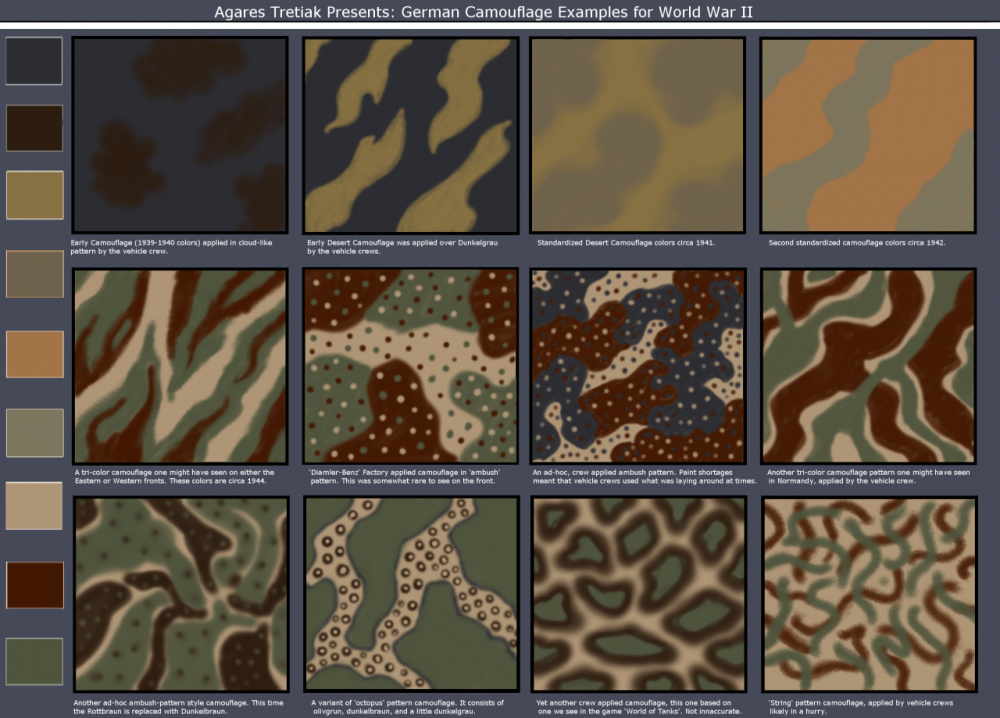Select the second standardized 1942 camouflage sample
1000x718 pixels.
tap(868, 134)
